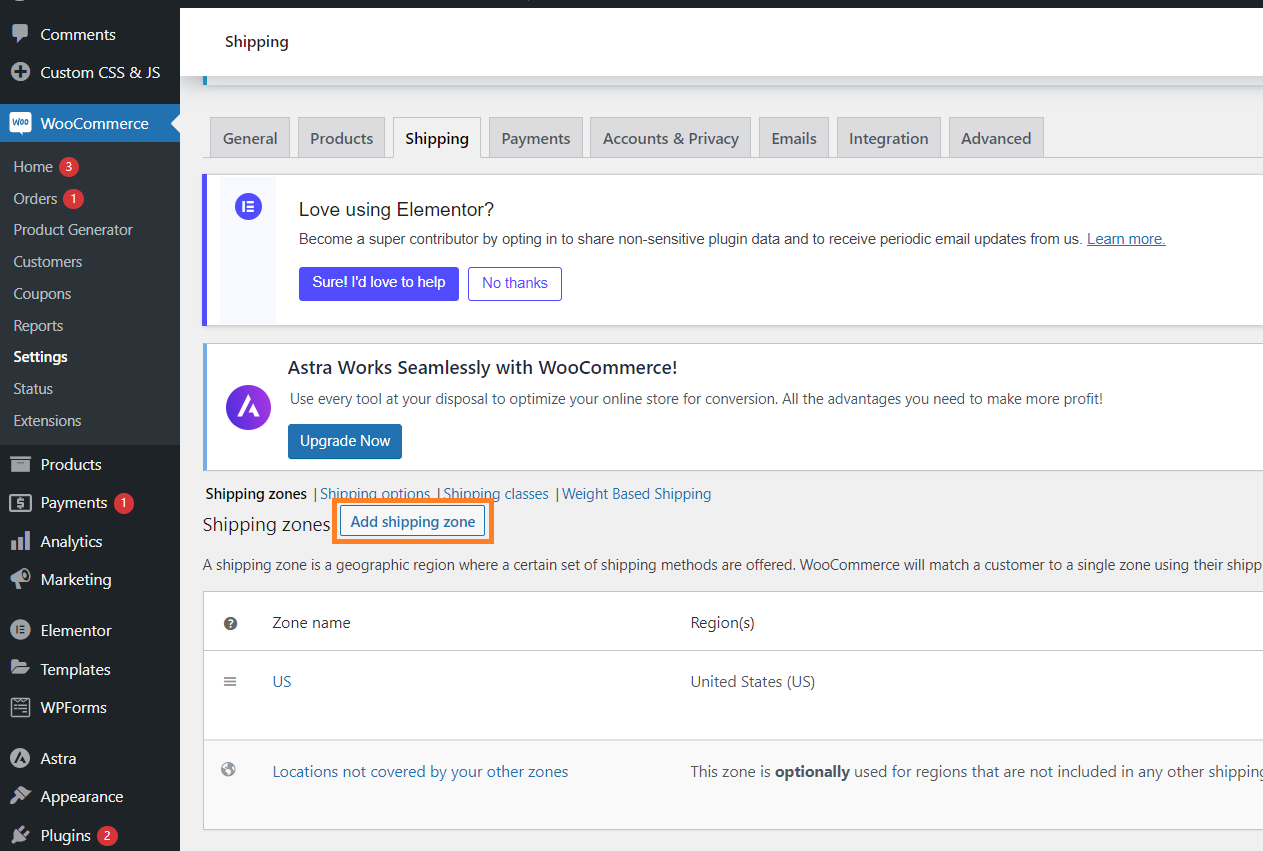This screenshot has height=851, width=1263.
Task: Switch to the General settings tab
Action: [x=250, y=138]
